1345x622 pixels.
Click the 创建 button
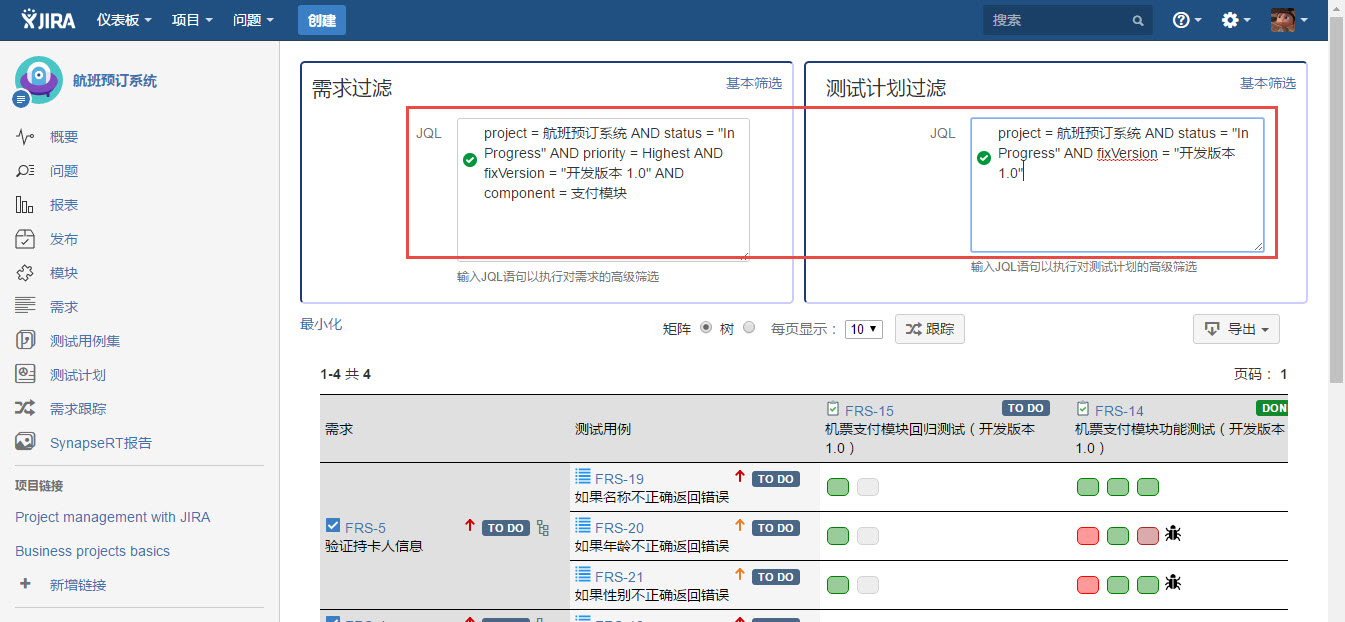pos(322,20)
